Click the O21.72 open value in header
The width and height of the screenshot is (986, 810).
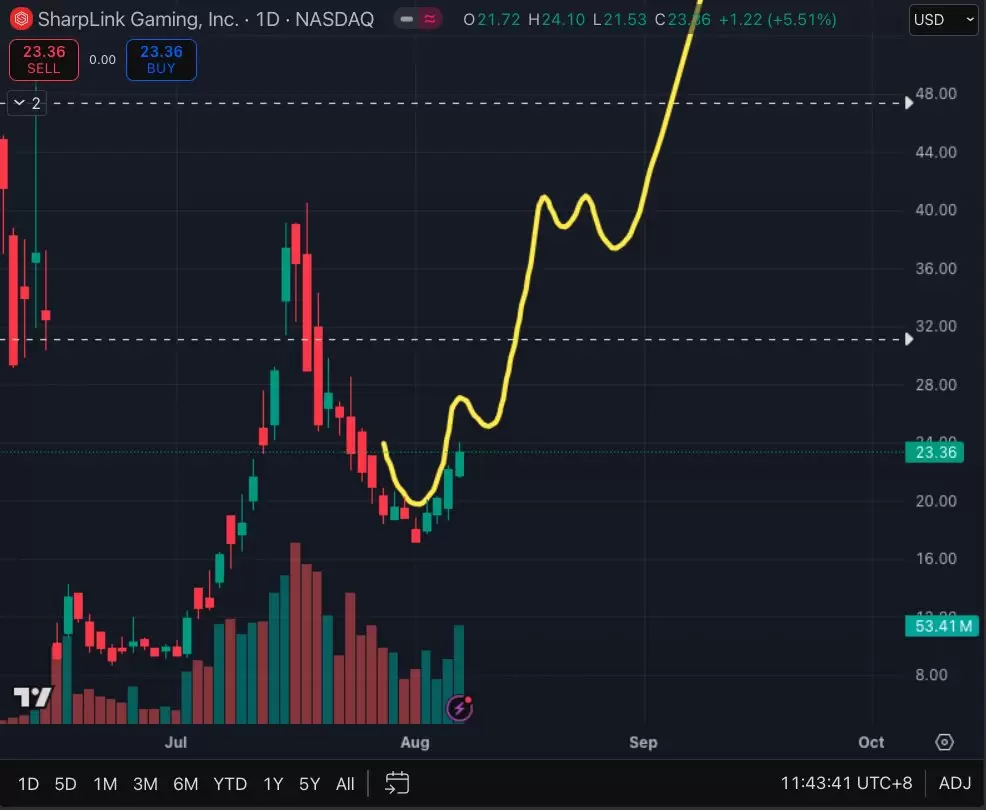[x=492, y=19]
